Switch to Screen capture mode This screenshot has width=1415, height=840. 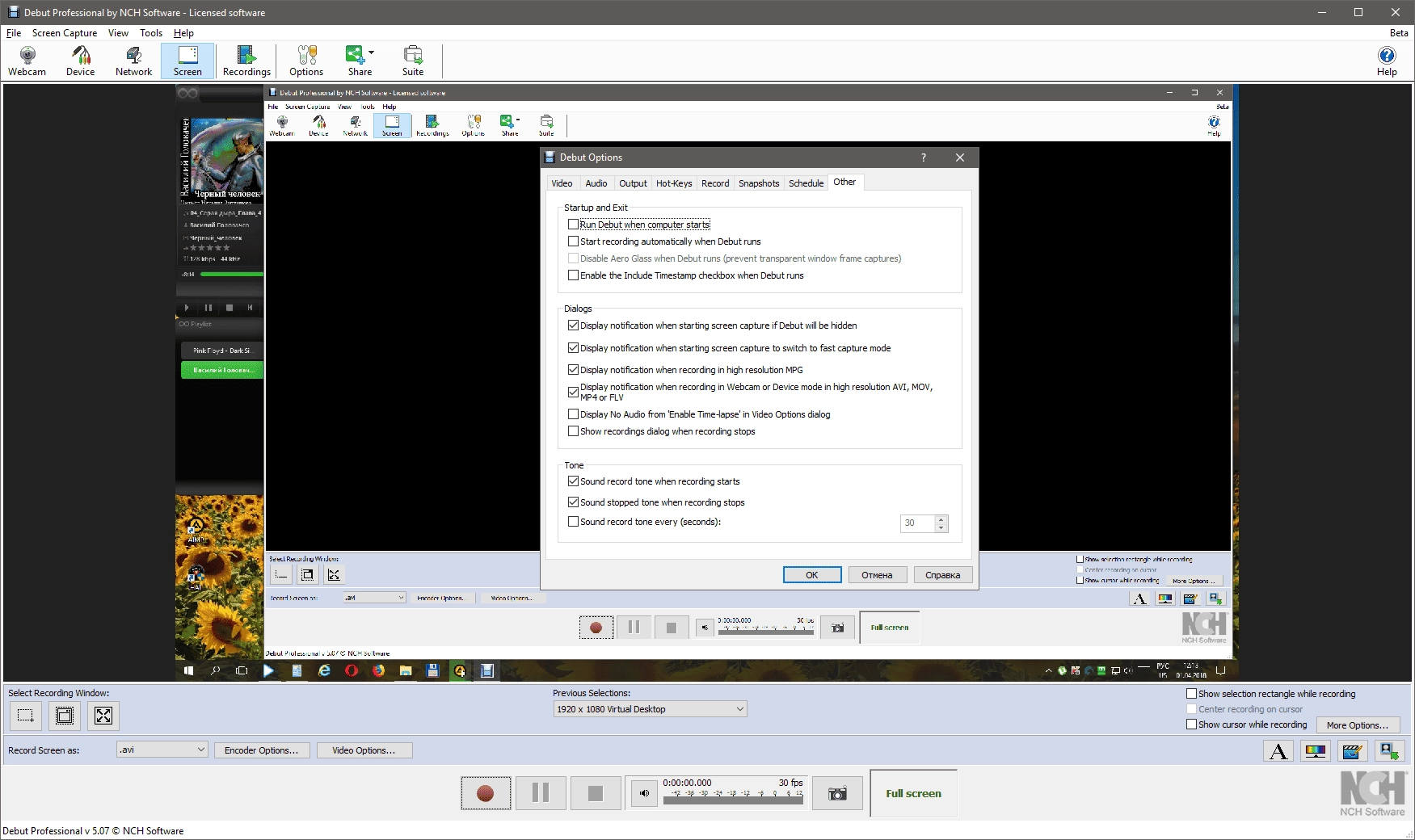[x=187, y=61]
